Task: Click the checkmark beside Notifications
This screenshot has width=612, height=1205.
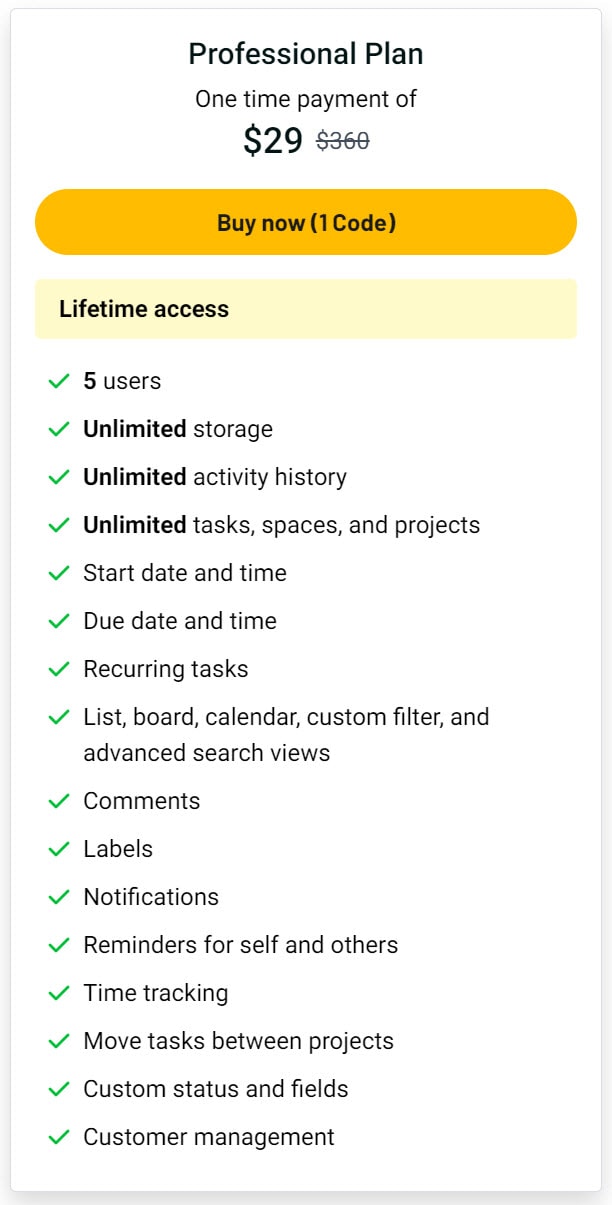Action: click(59, 897)
